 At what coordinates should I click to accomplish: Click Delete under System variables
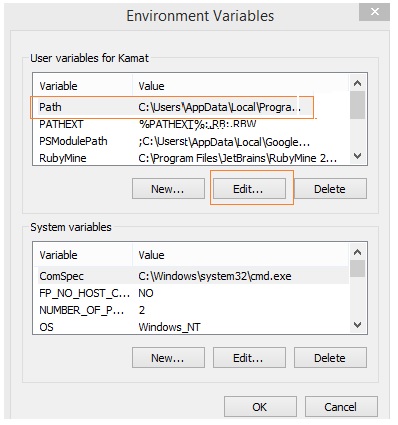point(330,358)
